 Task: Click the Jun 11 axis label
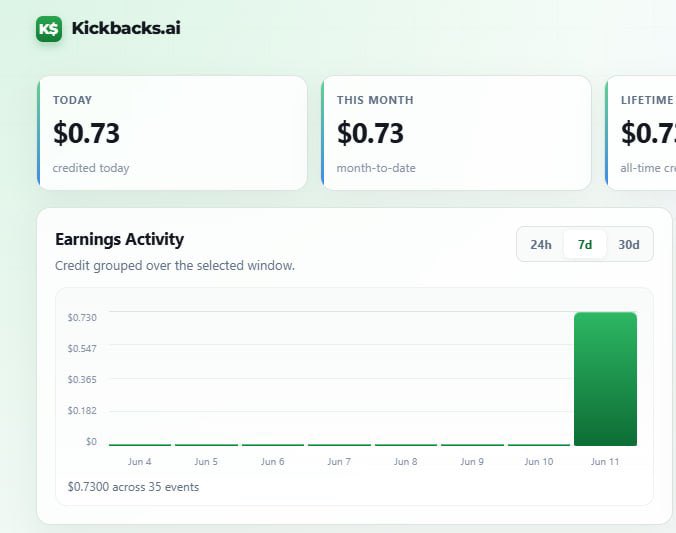605,461
